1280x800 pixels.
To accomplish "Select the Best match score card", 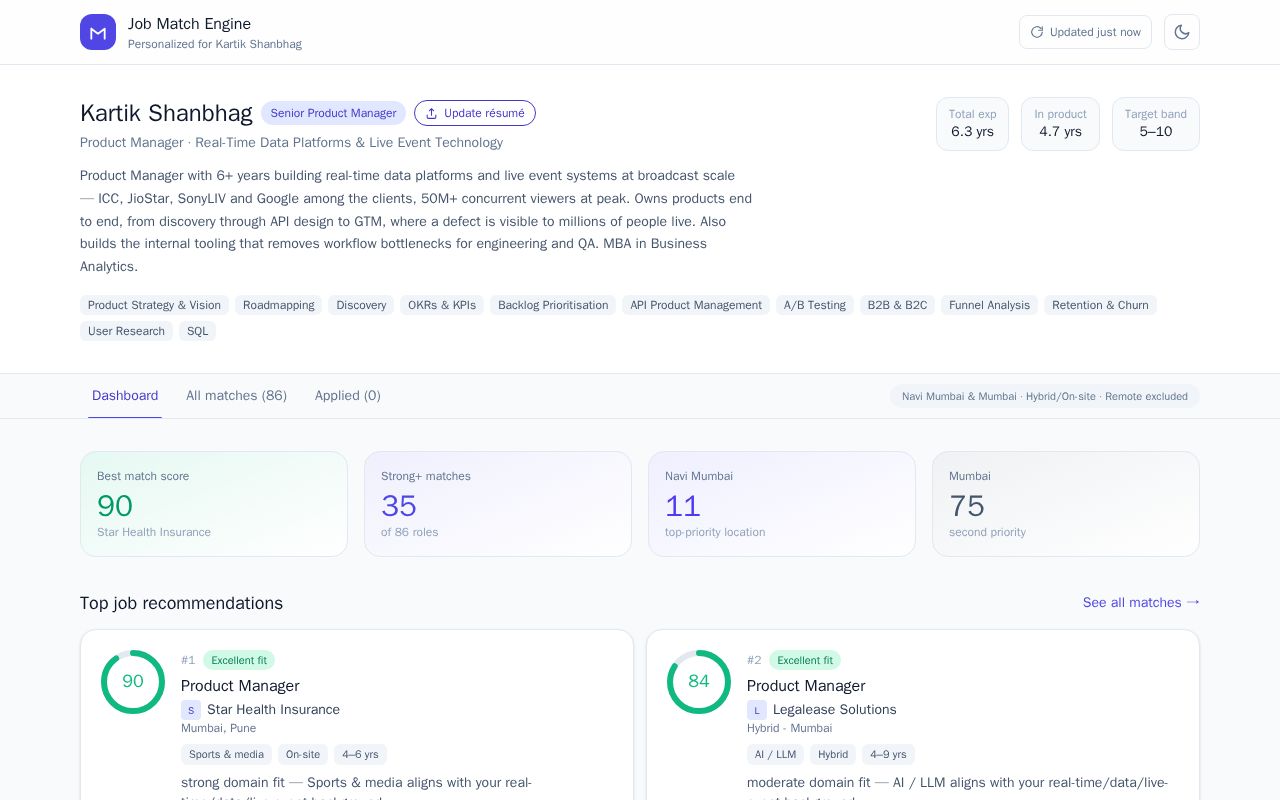I will coord(214,504).
